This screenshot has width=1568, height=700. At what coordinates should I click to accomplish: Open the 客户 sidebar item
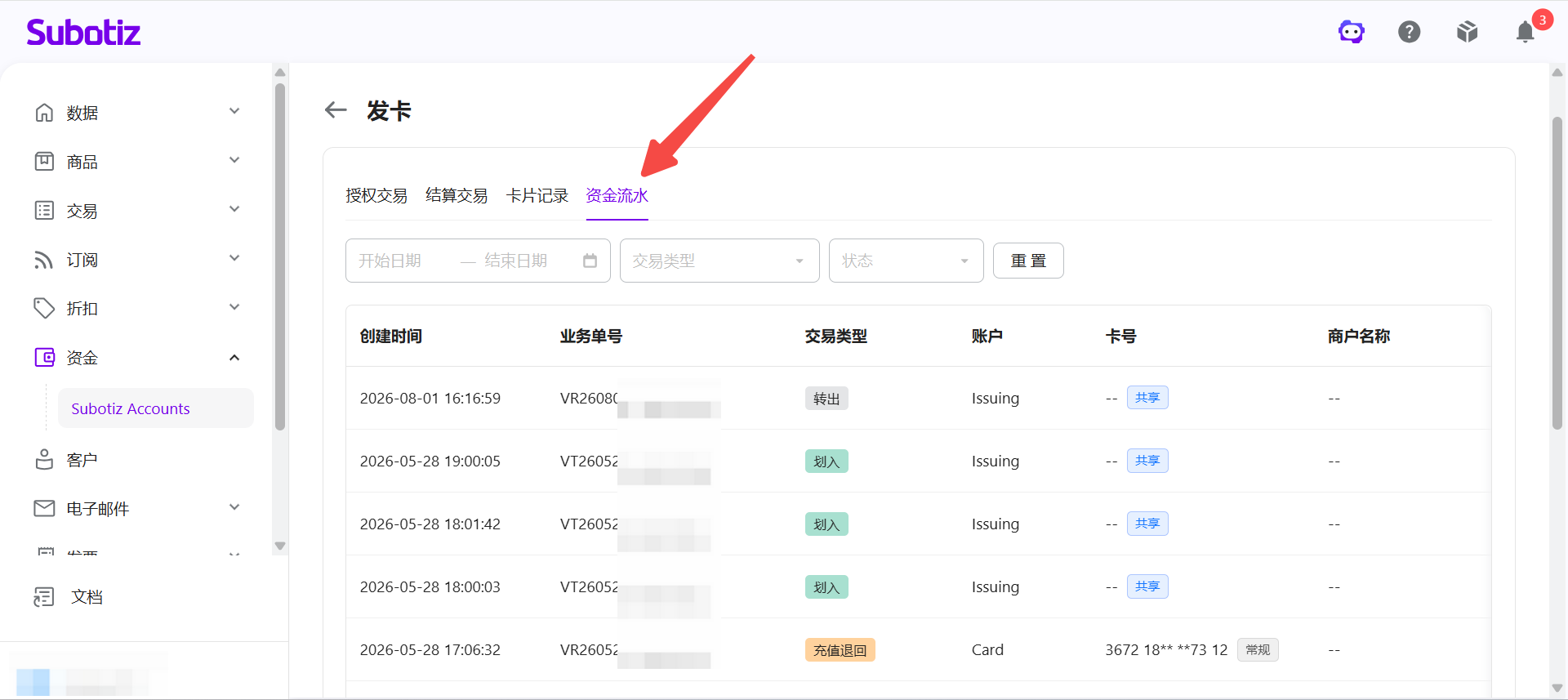(x=82, y=460)
